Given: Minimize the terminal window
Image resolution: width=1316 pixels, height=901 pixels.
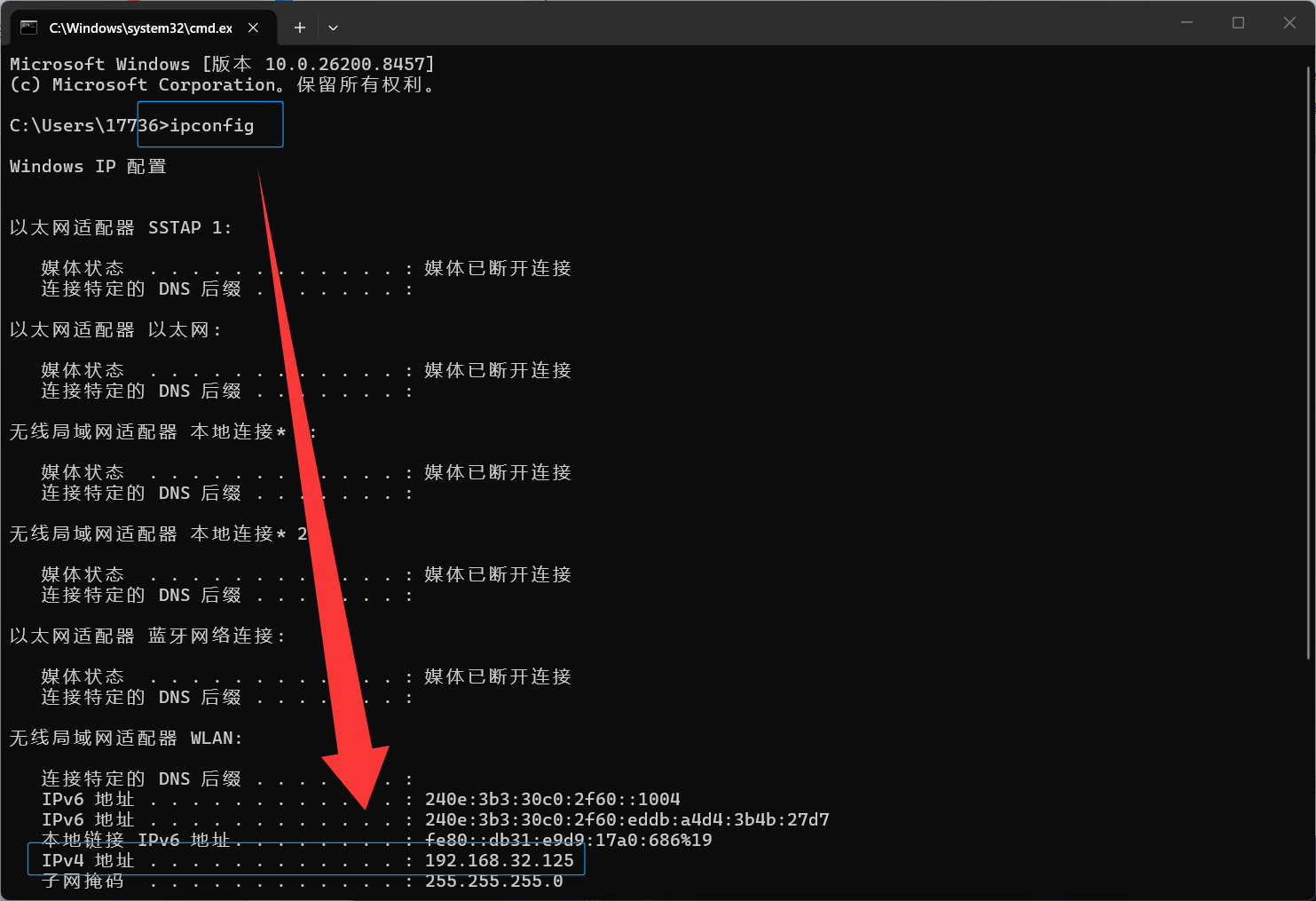Looking at the screenshot, I should click(x=1186, y=22).
